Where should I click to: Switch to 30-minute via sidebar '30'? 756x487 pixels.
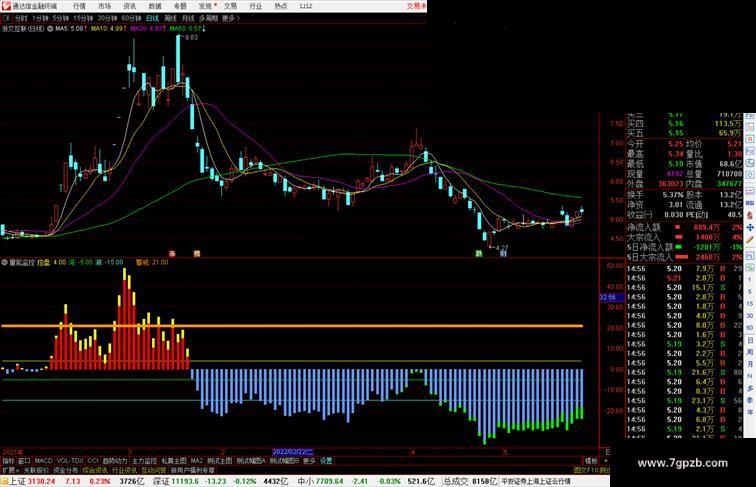click(750, 316)
